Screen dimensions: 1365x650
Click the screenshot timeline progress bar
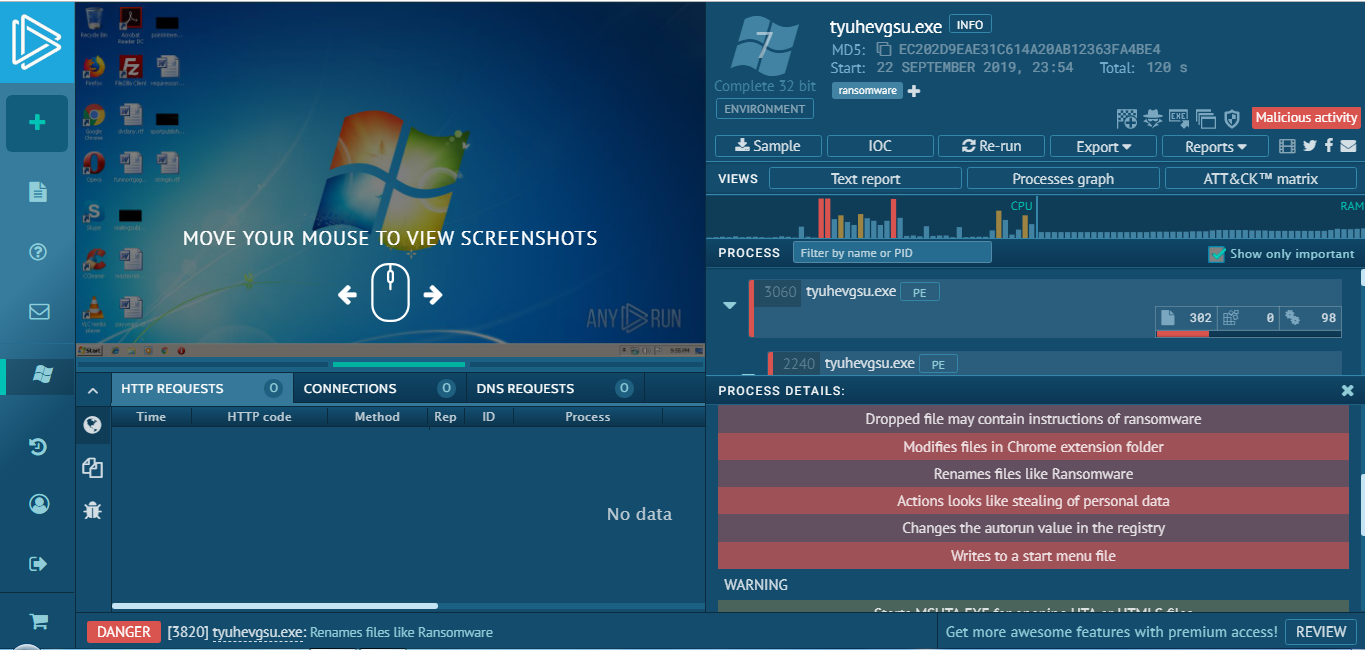pos(391,365)
